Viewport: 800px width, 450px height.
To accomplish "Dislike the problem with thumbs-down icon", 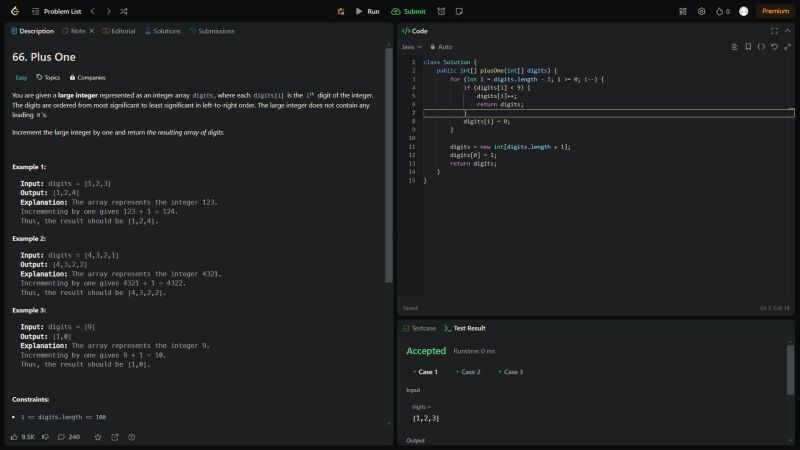I will (x=45, y=437).
